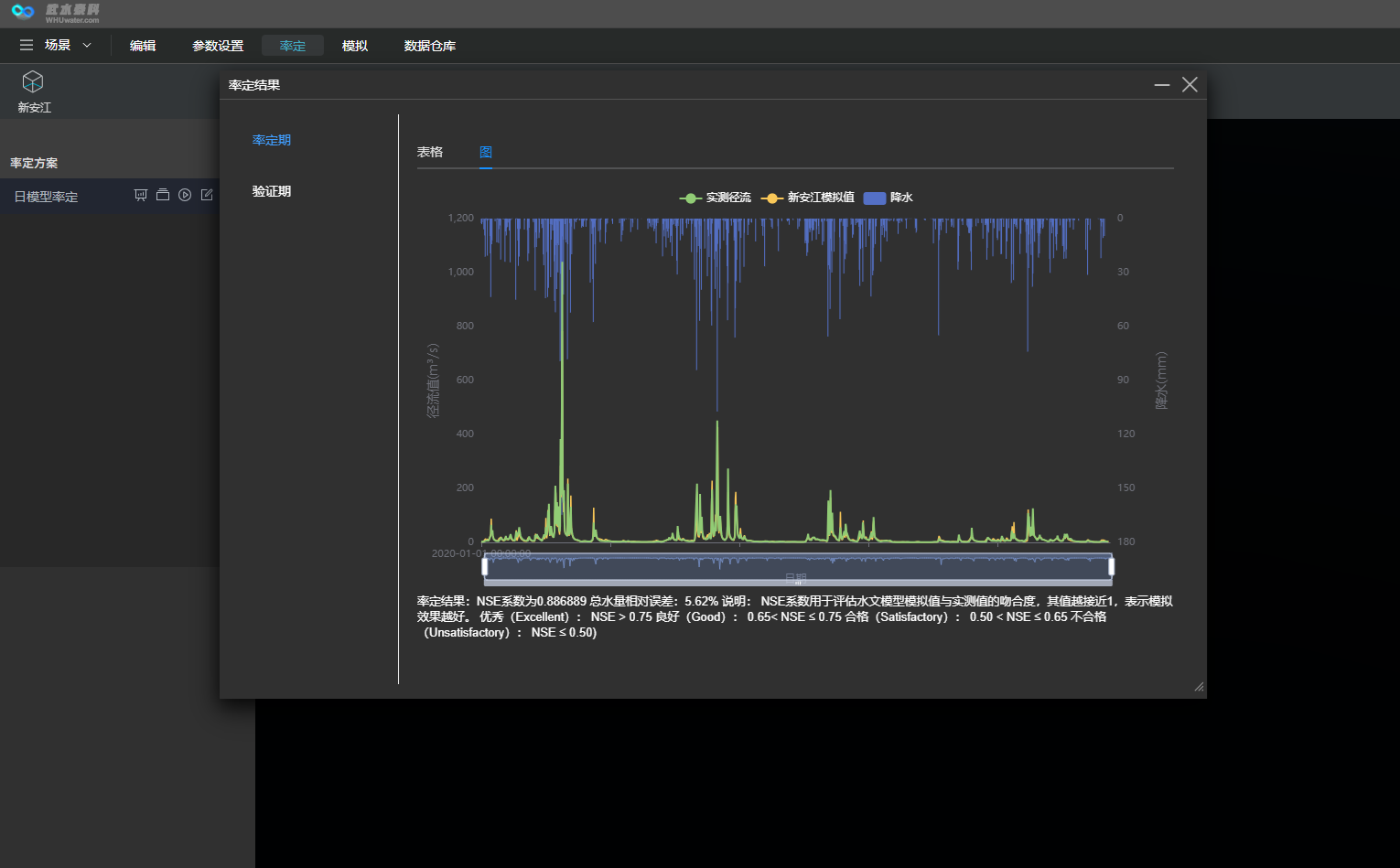Toggle the 新安江模拟值 legend series

808,198
